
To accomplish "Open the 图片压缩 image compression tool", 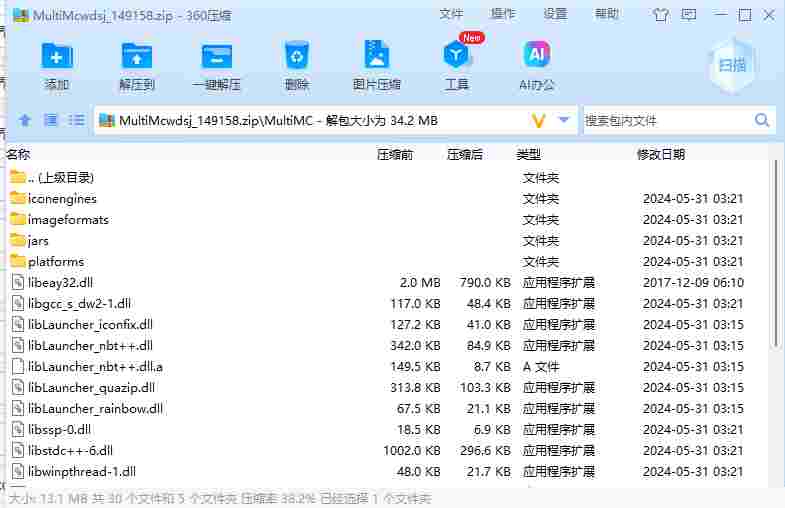I will click(376, 54).
